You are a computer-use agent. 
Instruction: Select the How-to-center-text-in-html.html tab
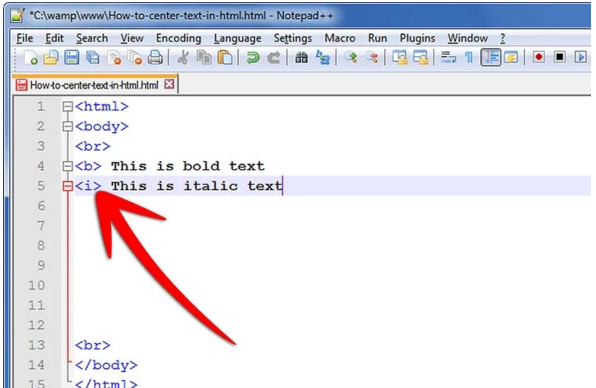click(94, 85)
